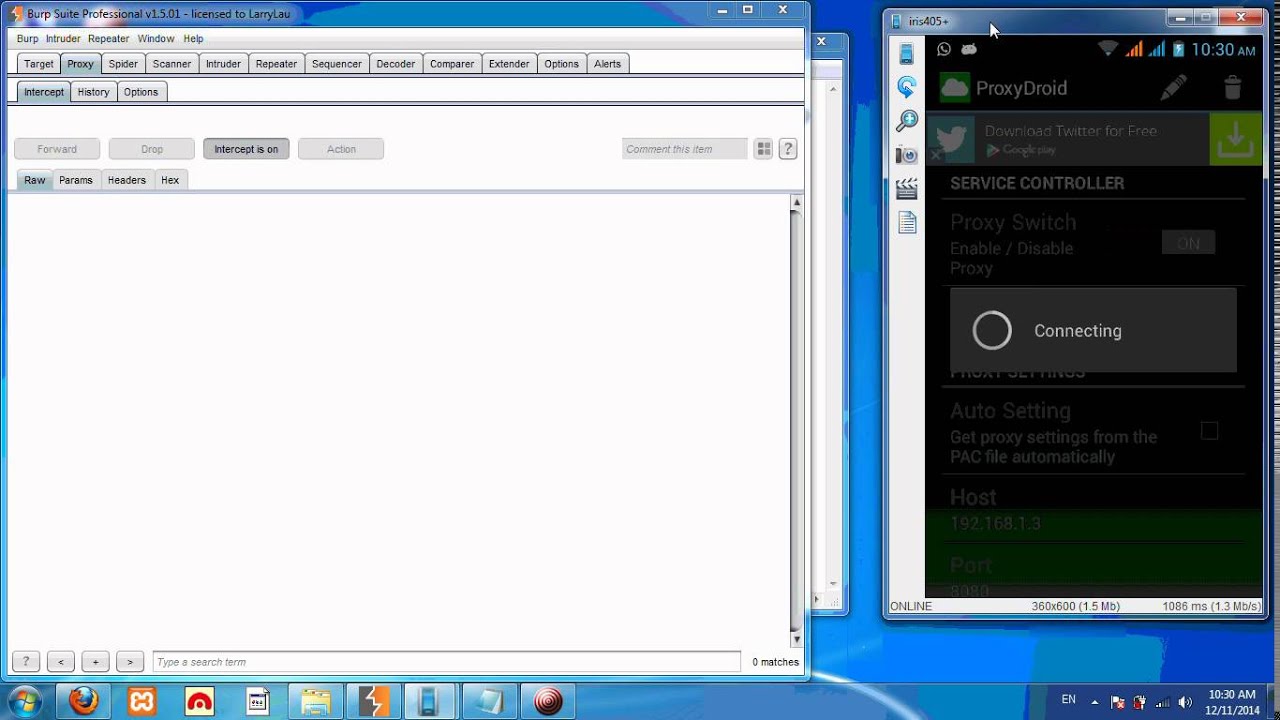
Task: Open the Proxy Options sub-tab
Action: [x=141, y=92]
